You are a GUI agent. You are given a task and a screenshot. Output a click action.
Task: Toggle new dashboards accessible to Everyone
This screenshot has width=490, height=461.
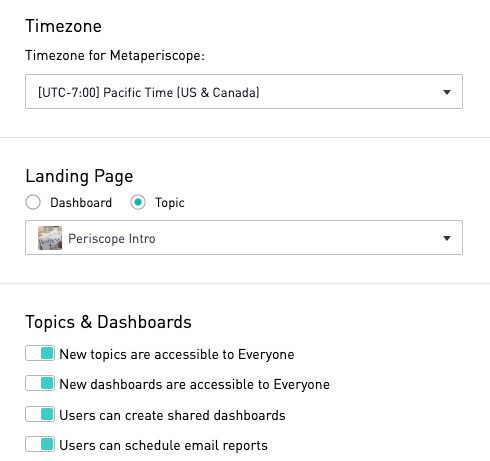(40, 383)
